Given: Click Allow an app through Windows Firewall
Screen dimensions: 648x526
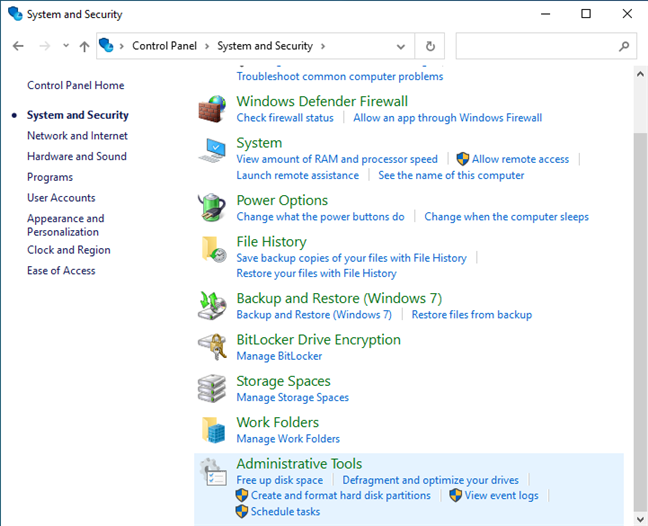Looking at the screenshot, I should [448, 118].
